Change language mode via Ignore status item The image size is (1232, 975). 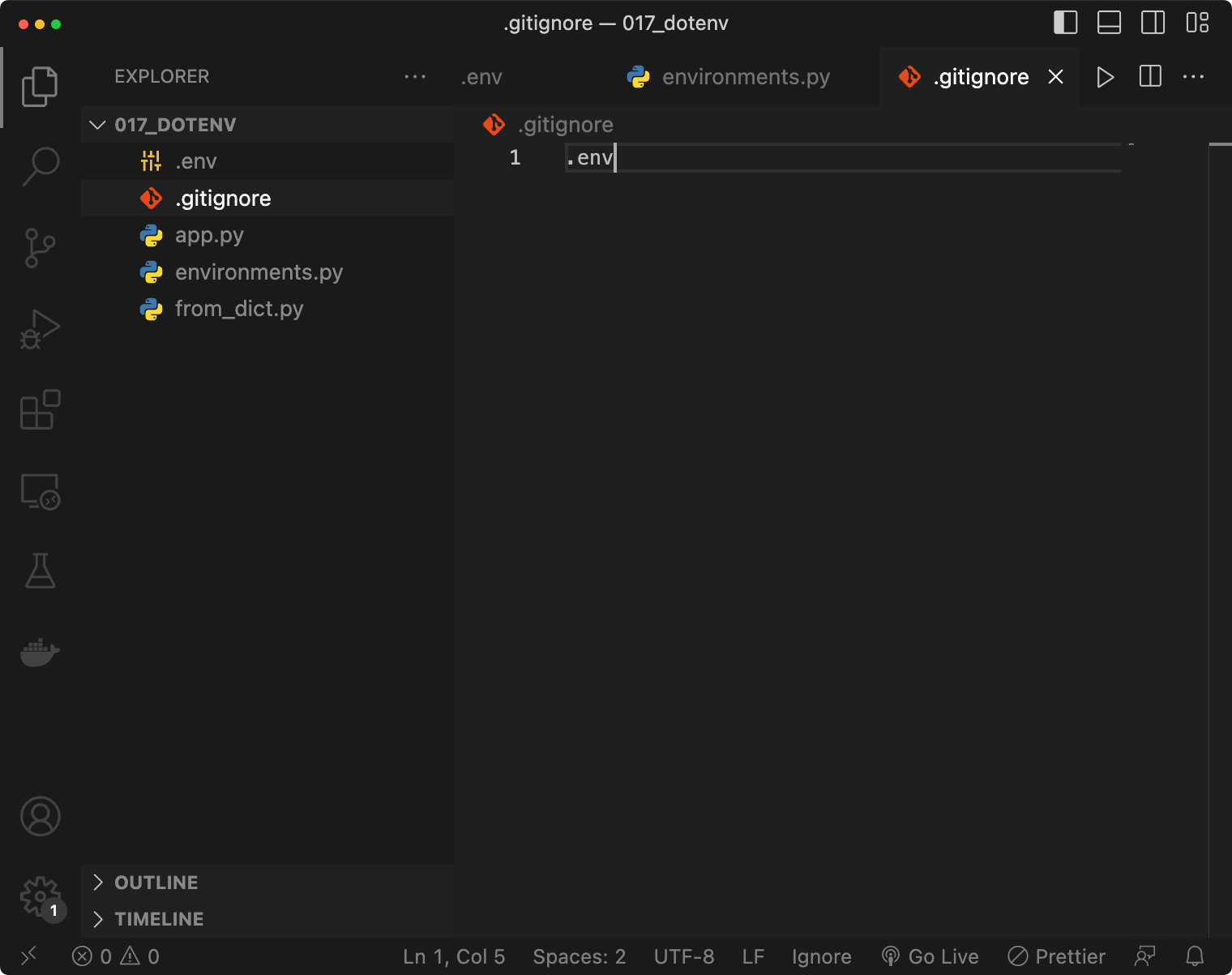[x=821, y=956]
